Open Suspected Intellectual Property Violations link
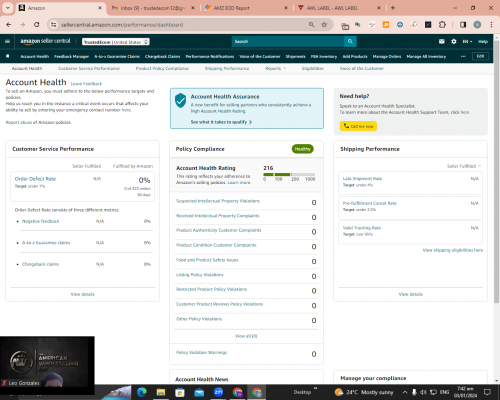500x400 pixels. pyautogui.click(x=218, y=201)
